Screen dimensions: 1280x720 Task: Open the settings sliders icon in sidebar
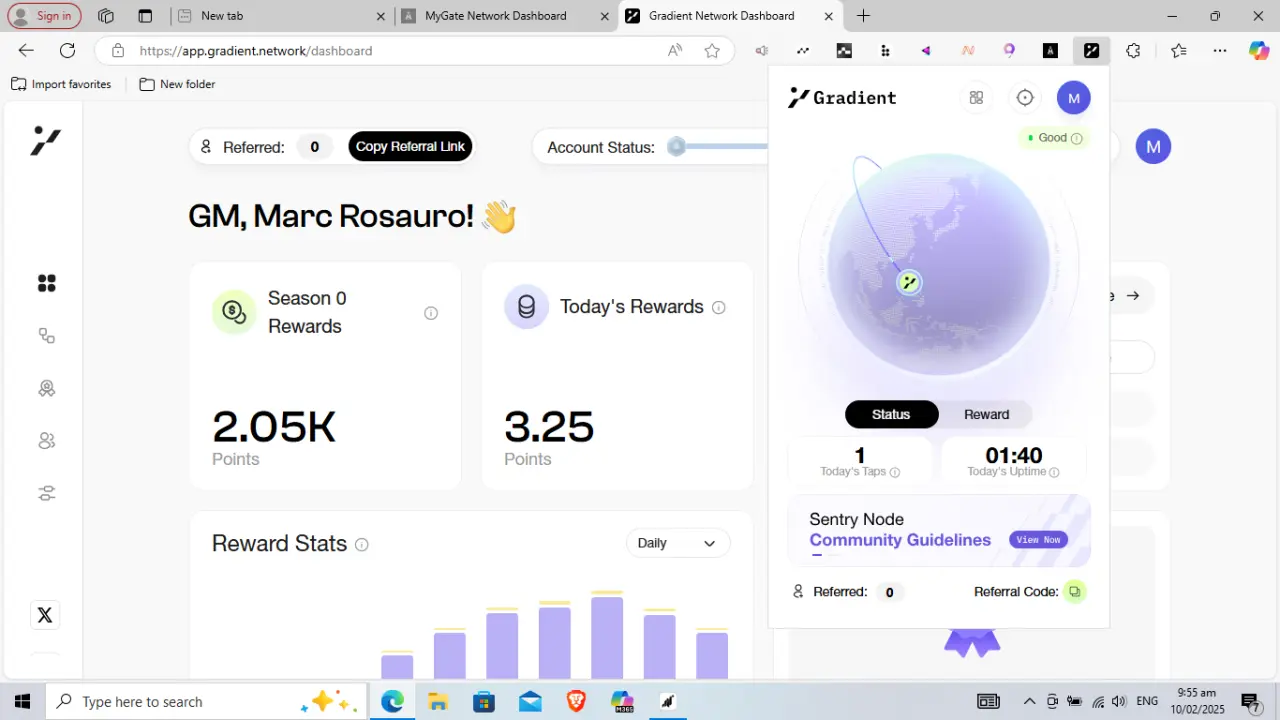46,493
